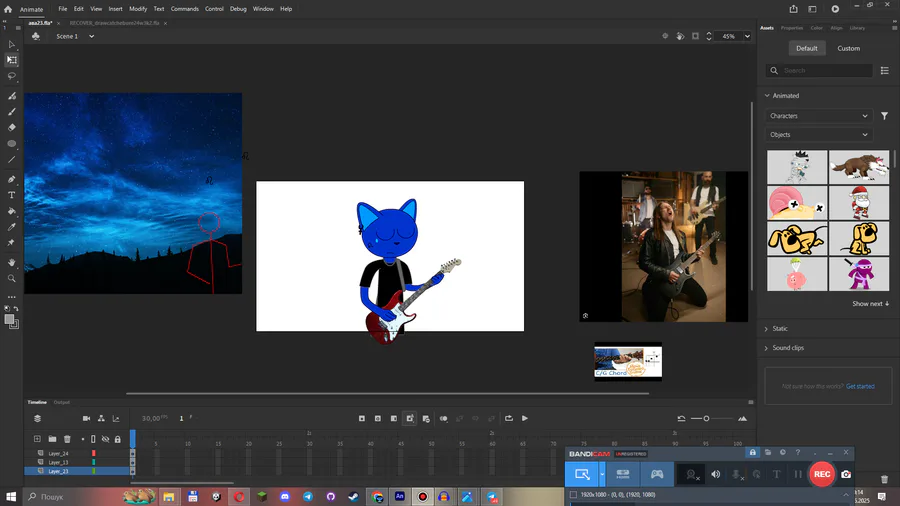Screen dimensions: 900x506
Task: Select the Asset Warp pin tool
Action: 11,243
